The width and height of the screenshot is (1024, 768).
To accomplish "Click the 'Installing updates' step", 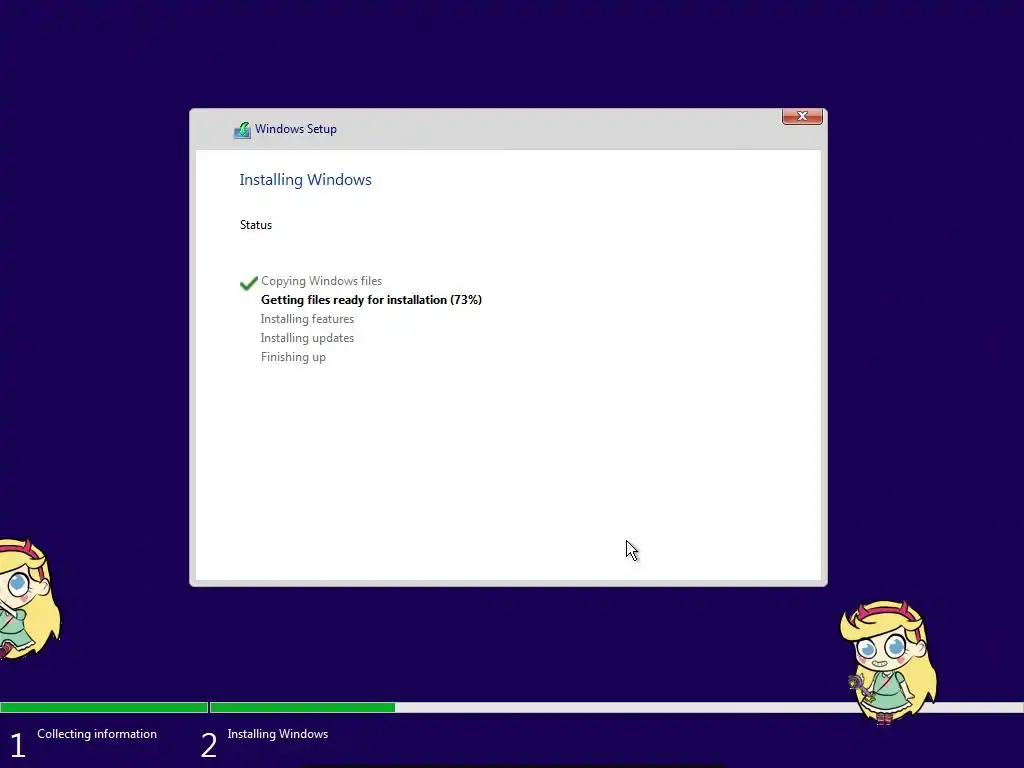I will click(307, 338).
